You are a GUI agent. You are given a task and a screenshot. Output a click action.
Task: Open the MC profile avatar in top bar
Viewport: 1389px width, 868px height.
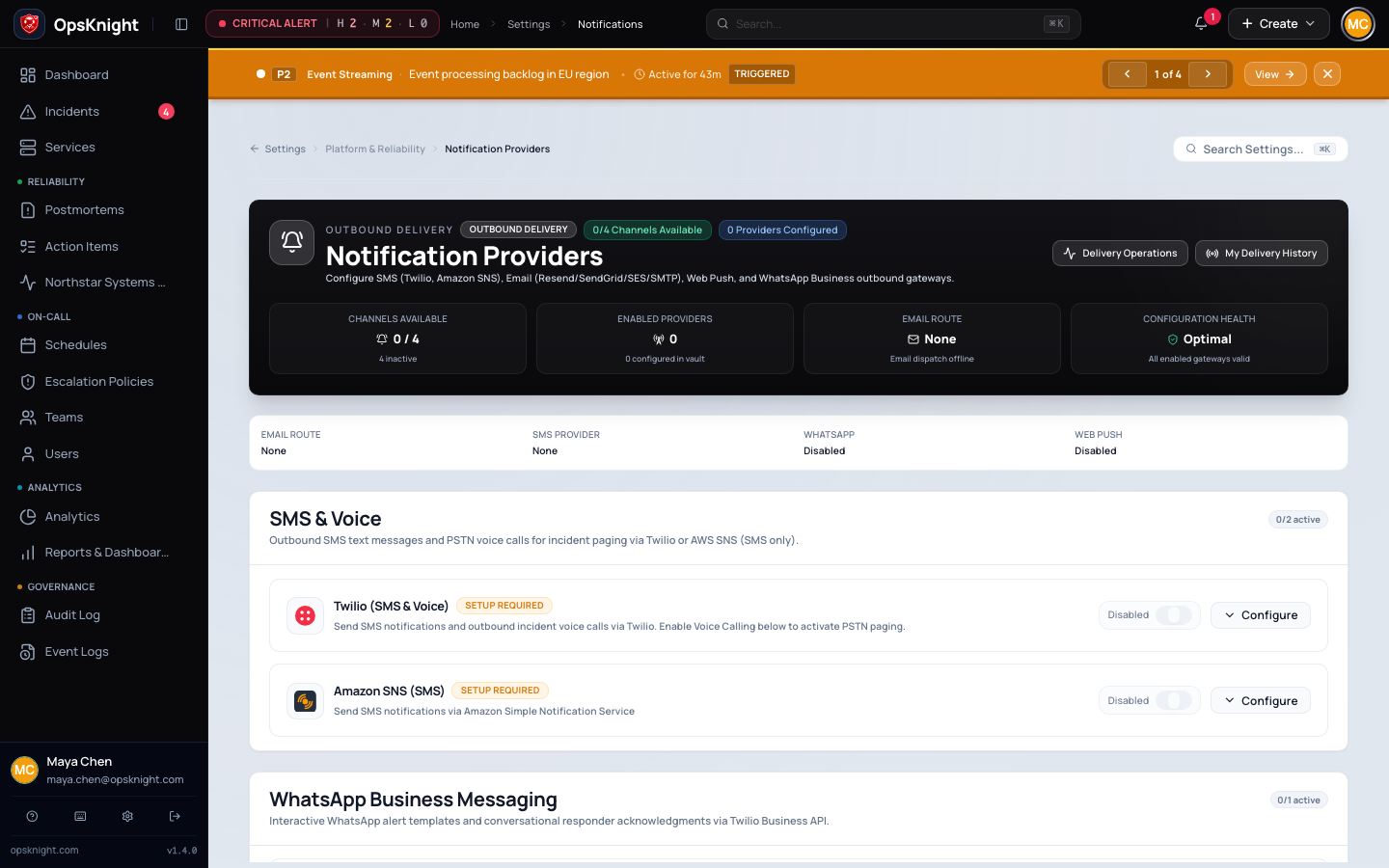(x=1358, y=24)
